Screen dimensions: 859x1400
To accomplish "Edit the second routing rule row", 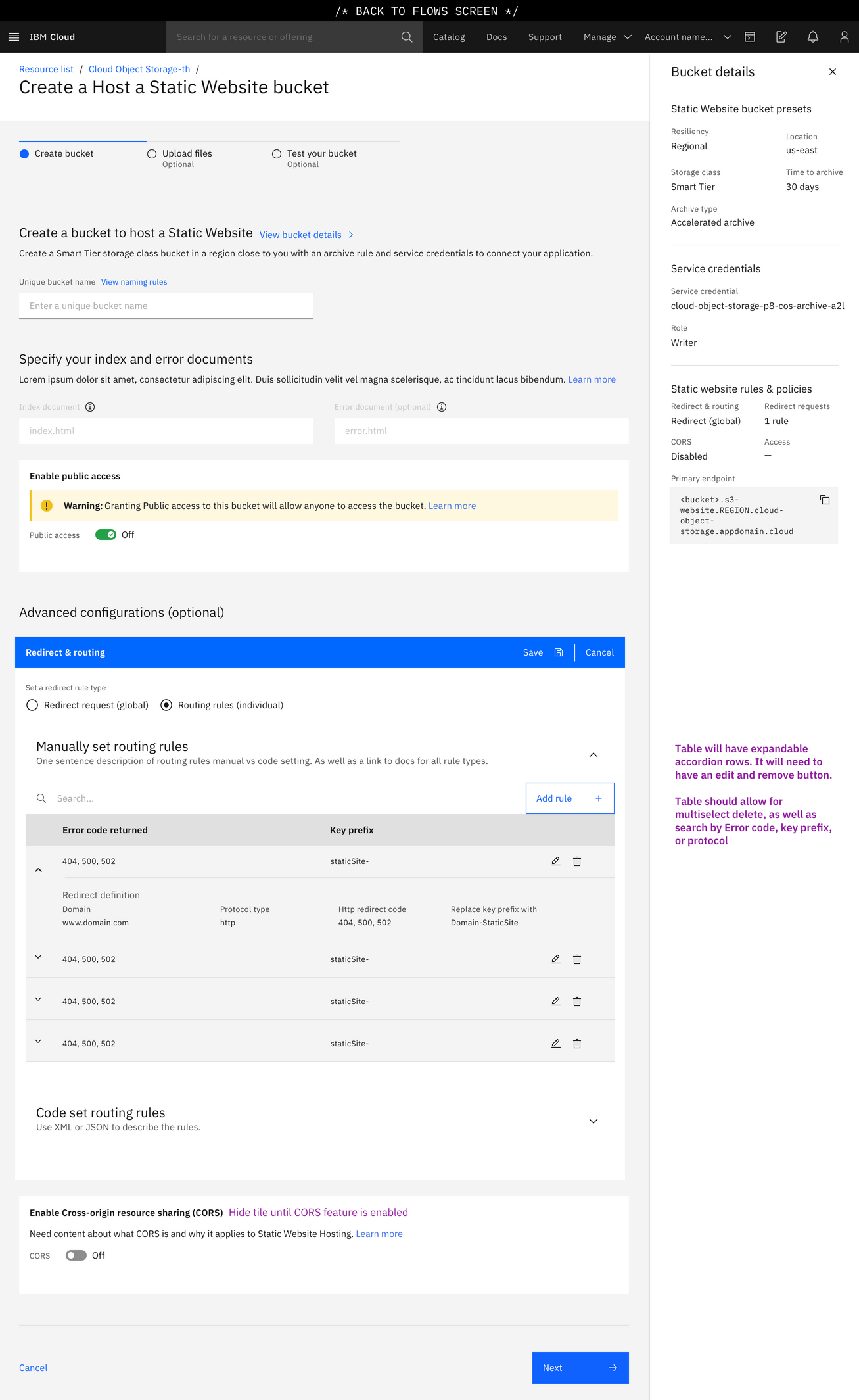I will click(x=556, y=959).
